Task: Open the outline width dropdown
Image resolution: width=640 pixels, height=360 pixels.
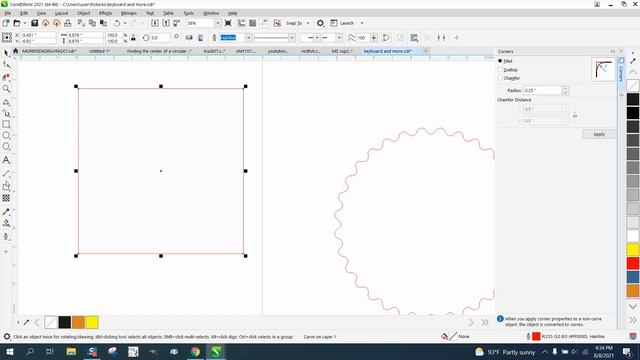Action: 248,38
